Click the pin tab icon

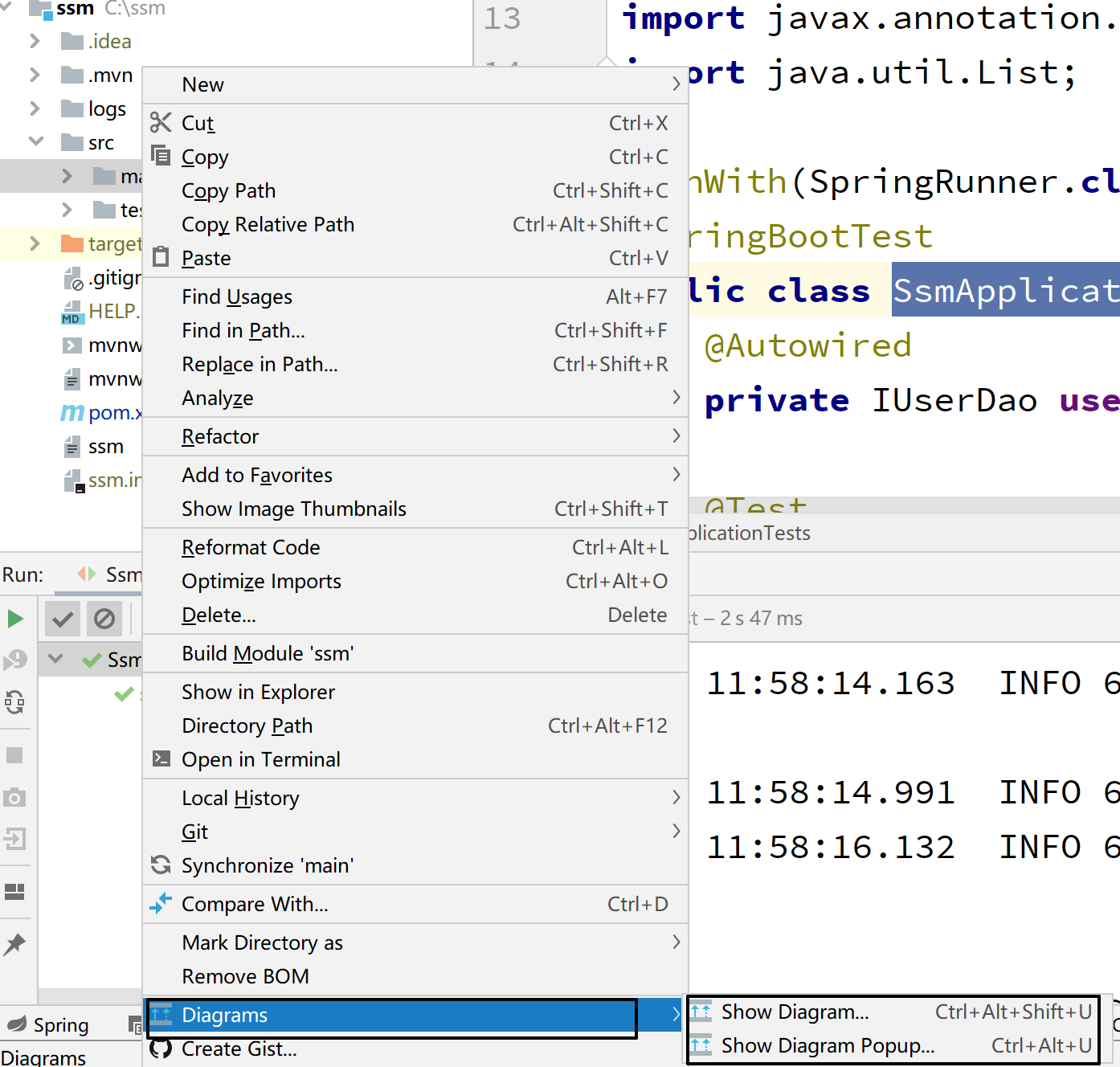coord(14,944)
